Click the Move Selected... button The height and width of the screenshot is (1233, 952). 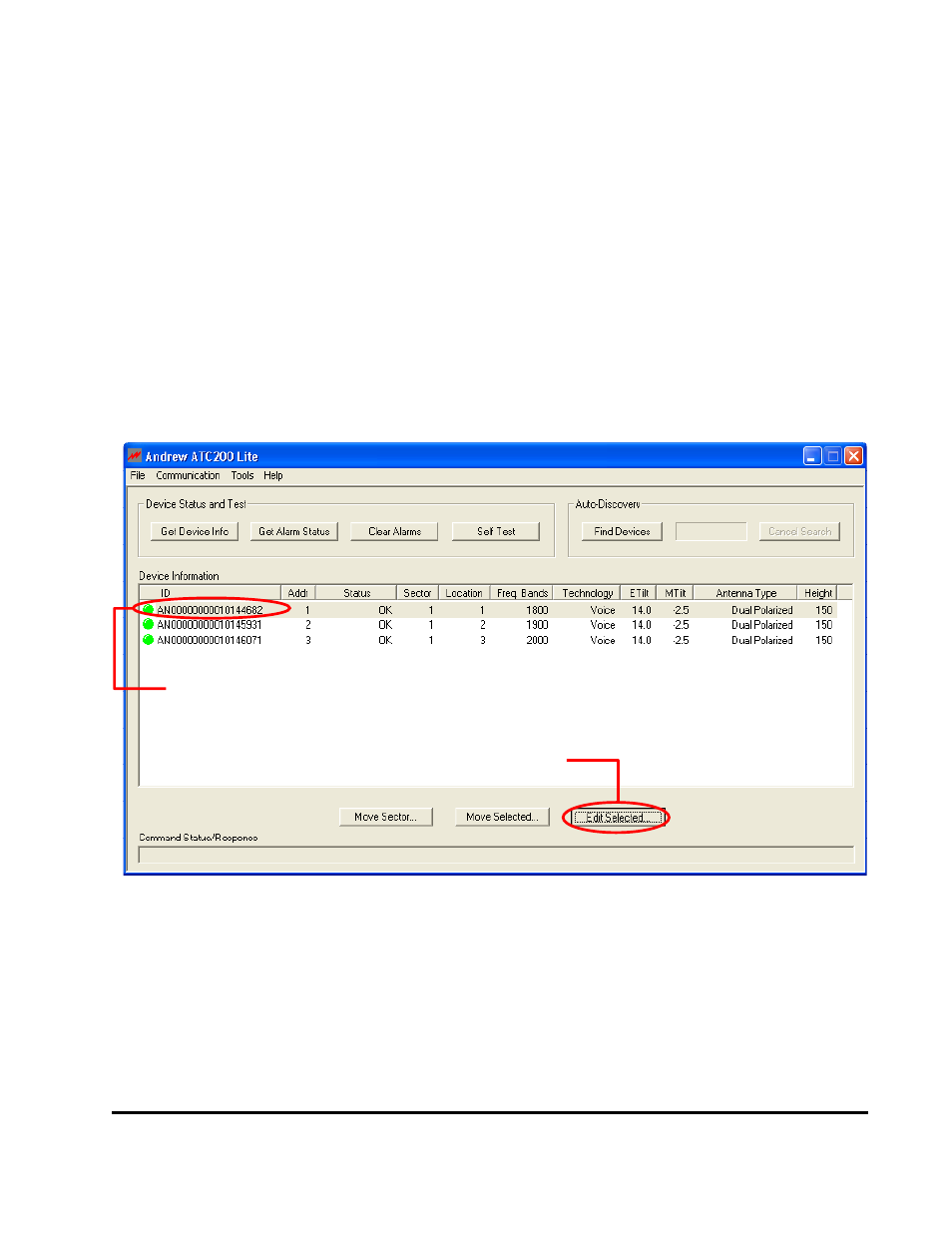502,817
